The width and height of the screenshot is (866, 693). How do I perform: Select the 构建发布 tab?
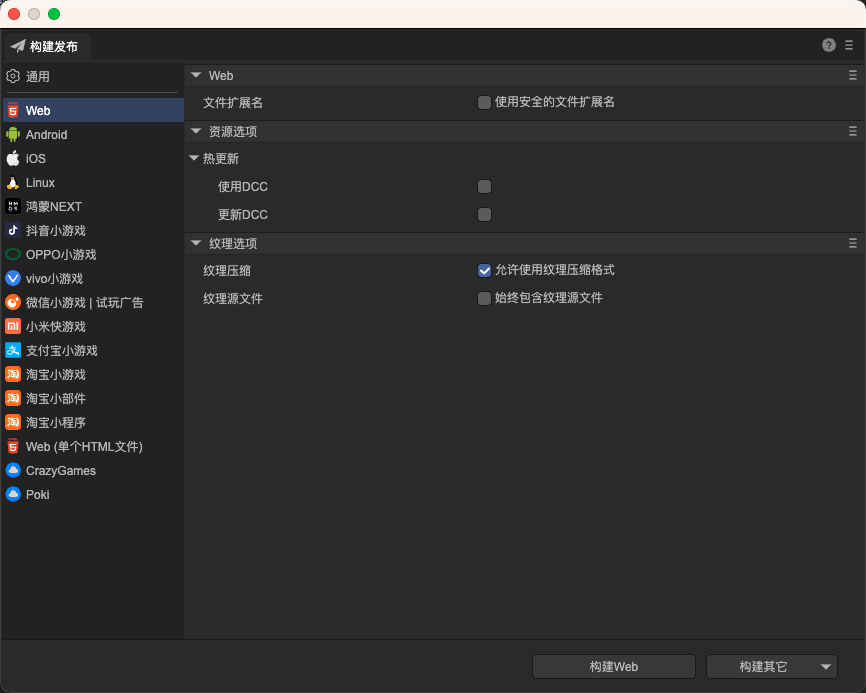[x=48, y=46]
